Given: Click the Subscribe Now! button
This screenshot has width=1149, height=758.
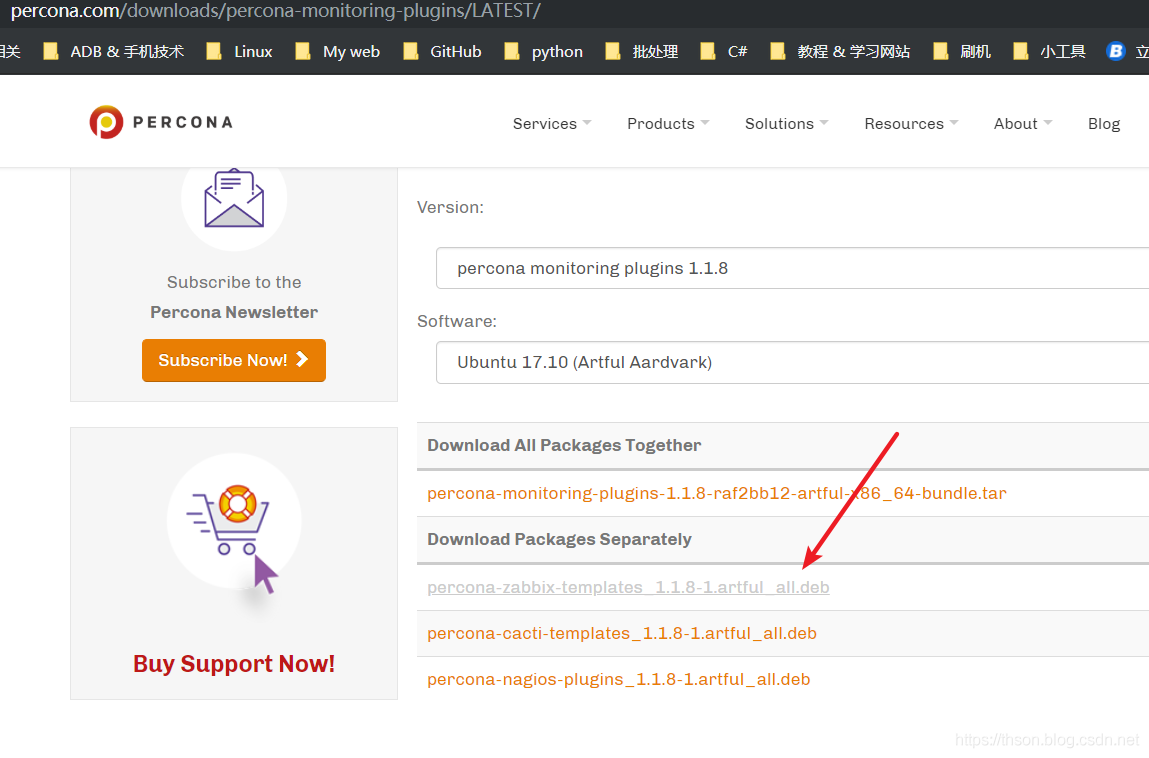Looking at the screenshot, I should pos(234,360).
